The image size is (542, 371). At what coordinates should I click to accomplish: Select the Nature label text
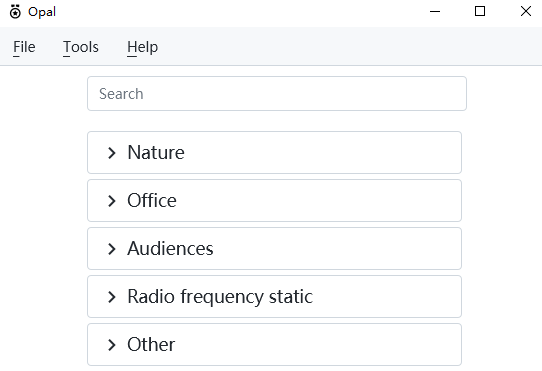[156, 152]
